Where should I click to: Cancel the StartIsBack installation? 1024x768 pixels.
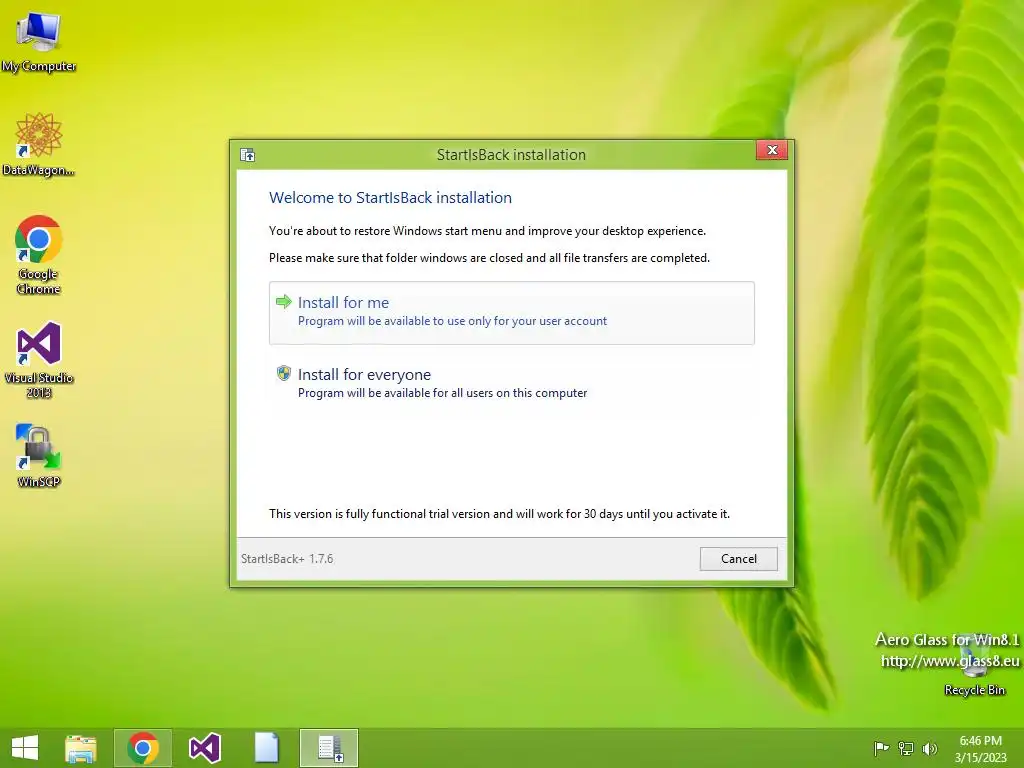point(739,559)
